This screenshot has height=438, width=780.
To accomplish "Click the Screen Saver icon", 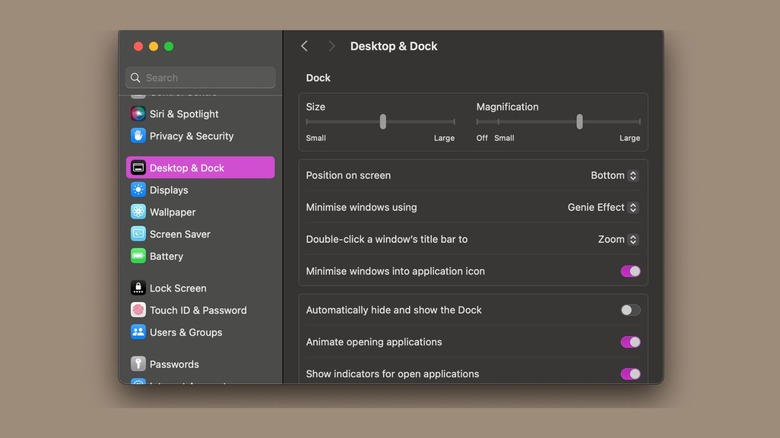I will [138, 234].
